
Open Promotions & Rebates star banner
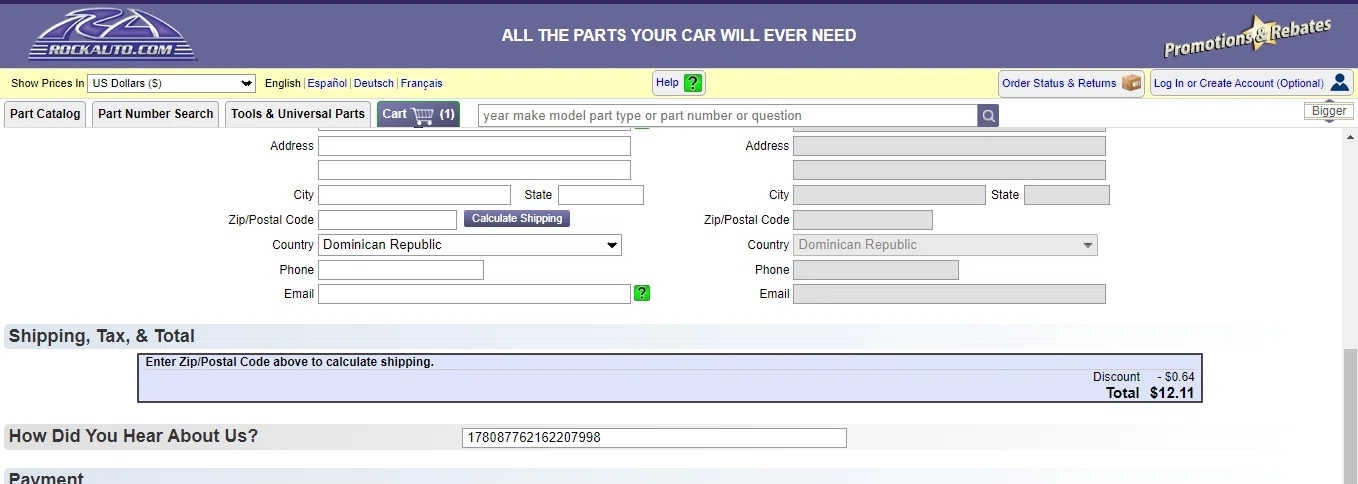click(1247, 36)
